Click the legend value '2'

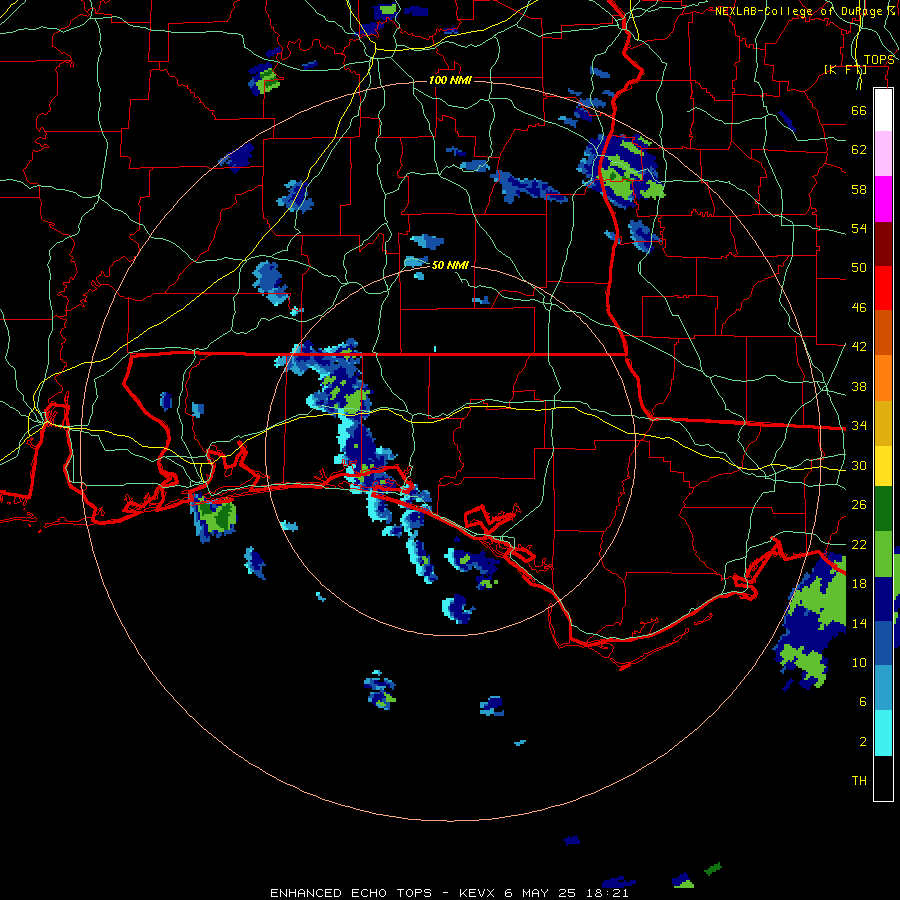[863, 741]
